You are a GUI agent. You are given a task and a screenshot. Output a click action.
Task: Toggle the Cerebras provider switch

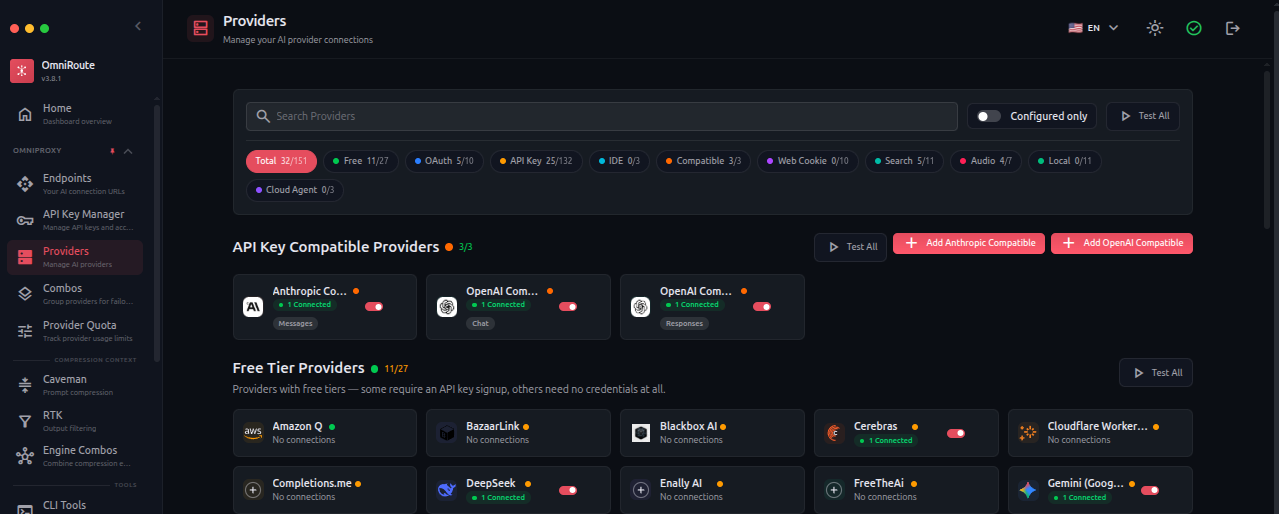(956, 433)
